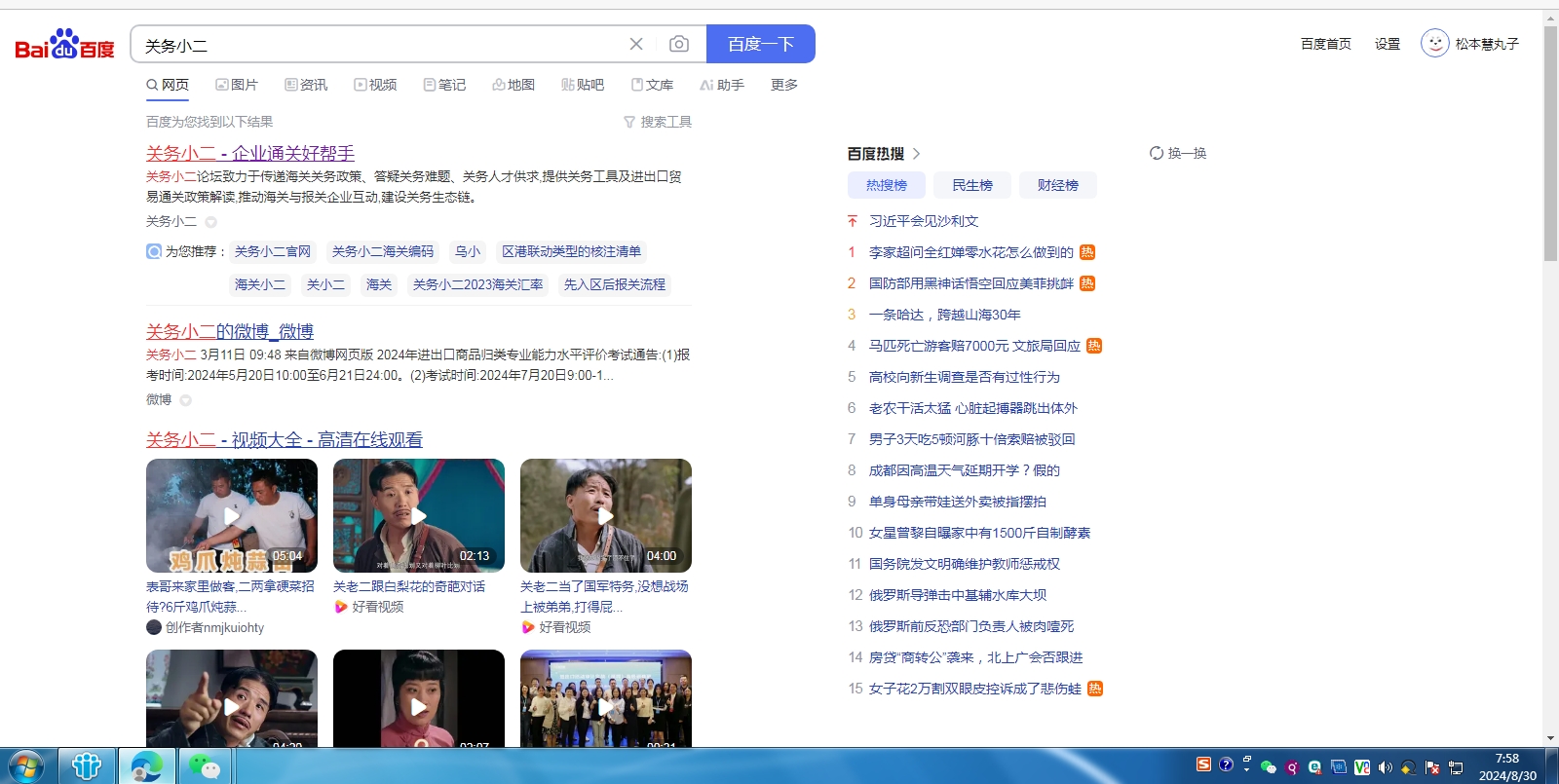This screenshot has width=1559, height=784.
Task: Select the 热搜榜 tab
Action: (887, 185)
